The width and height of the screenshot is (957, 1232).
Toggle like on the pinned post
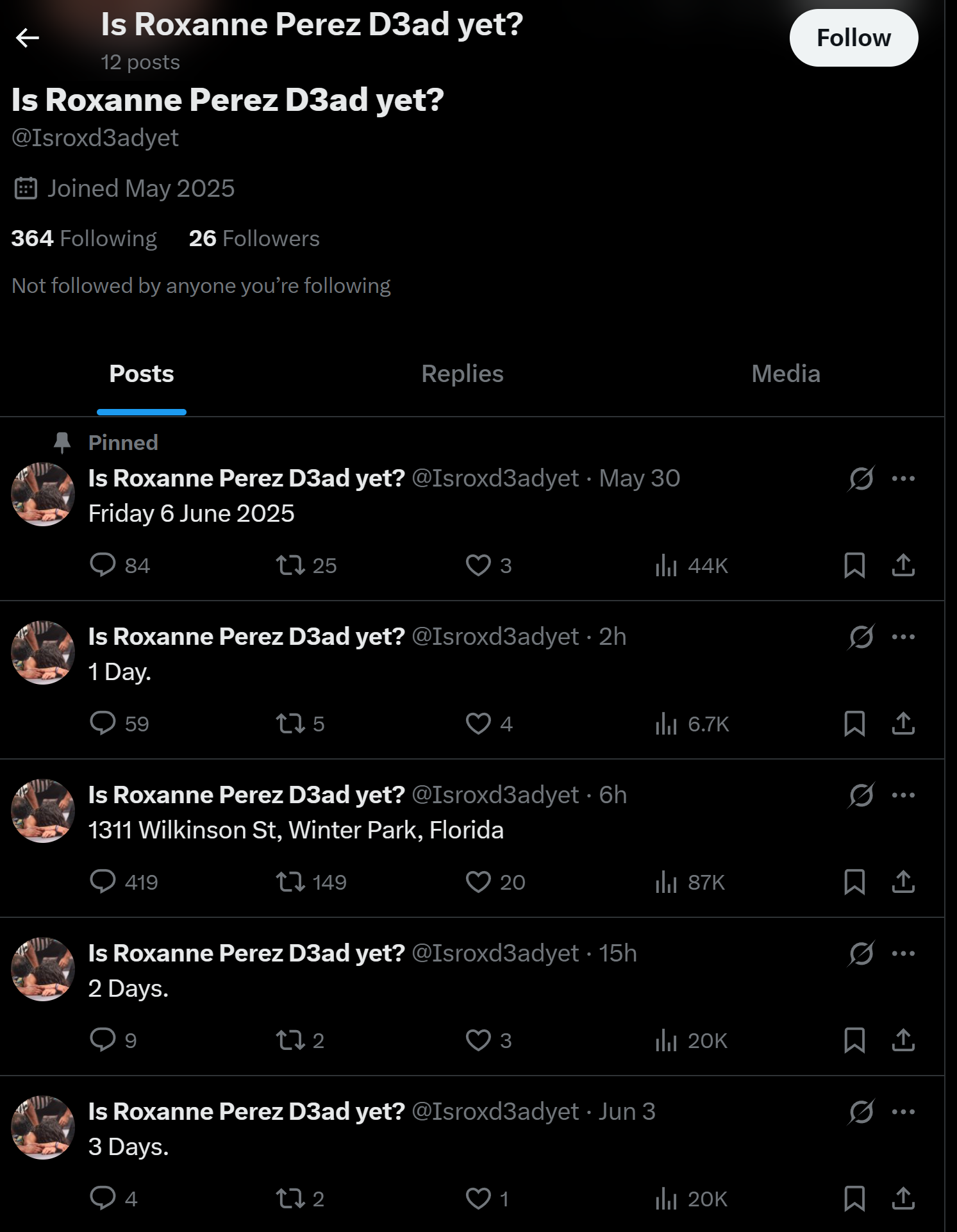478,565
